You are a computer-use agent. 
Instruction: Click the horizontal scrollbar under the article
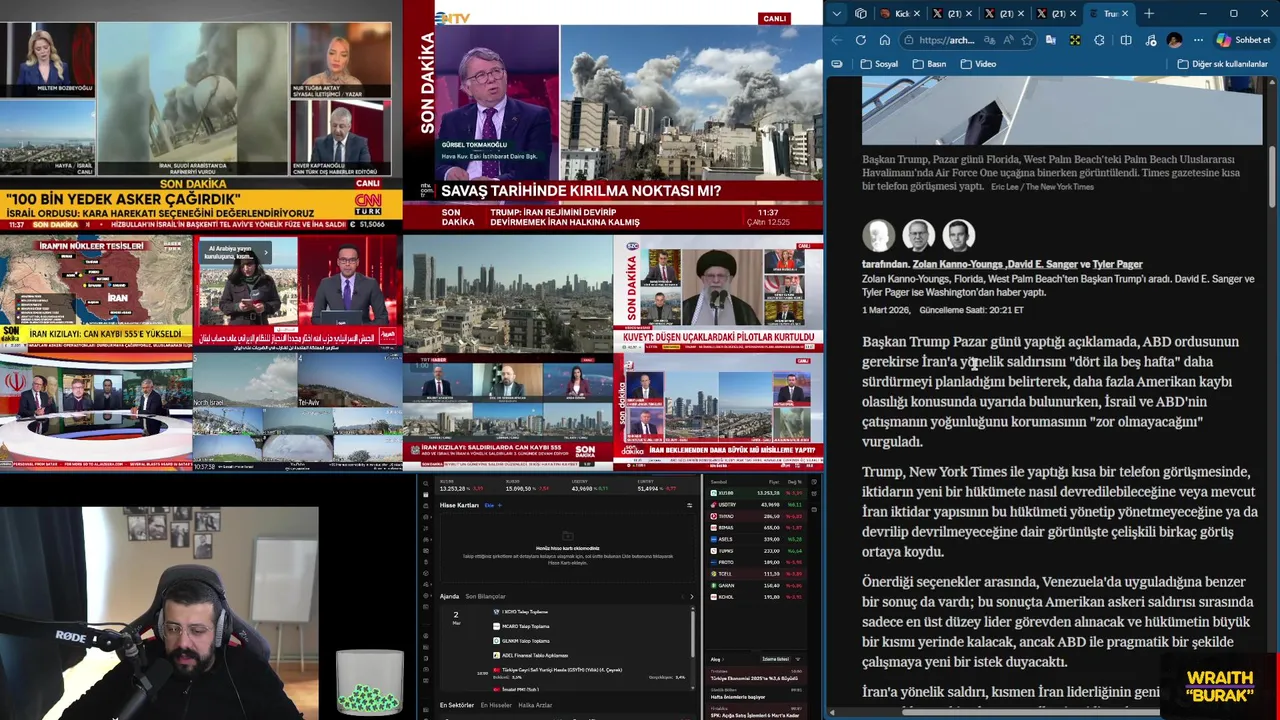pyautogui.click(x=1030, y=712)
